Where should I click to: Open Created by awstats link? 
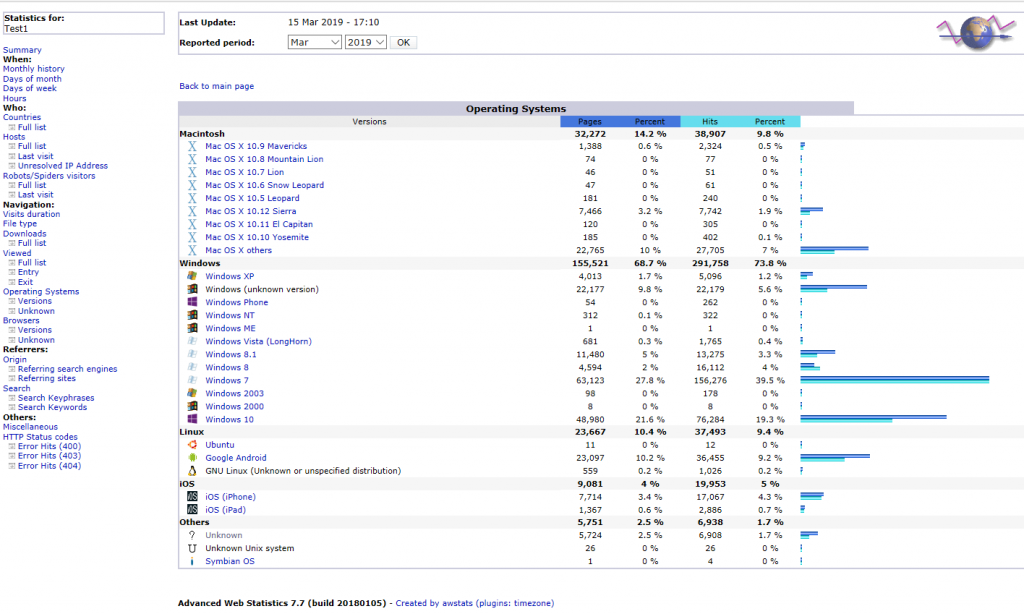(475, 604)
